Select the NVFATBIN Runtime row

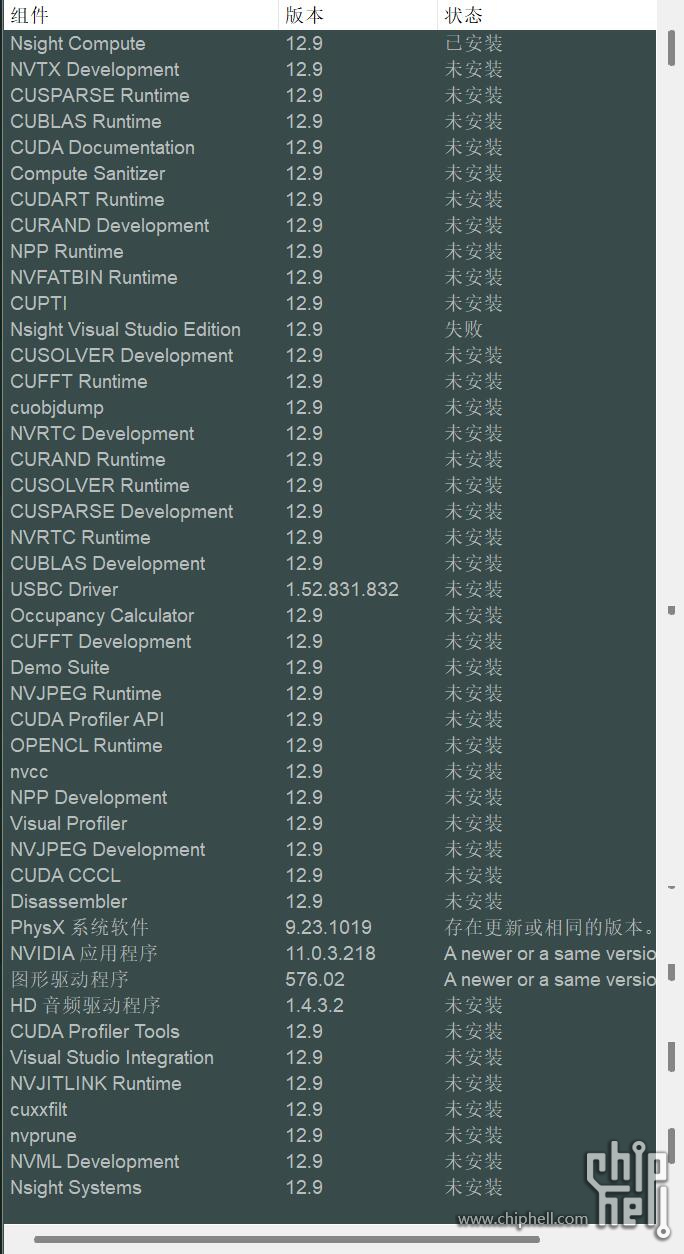(x=330, y=278)
